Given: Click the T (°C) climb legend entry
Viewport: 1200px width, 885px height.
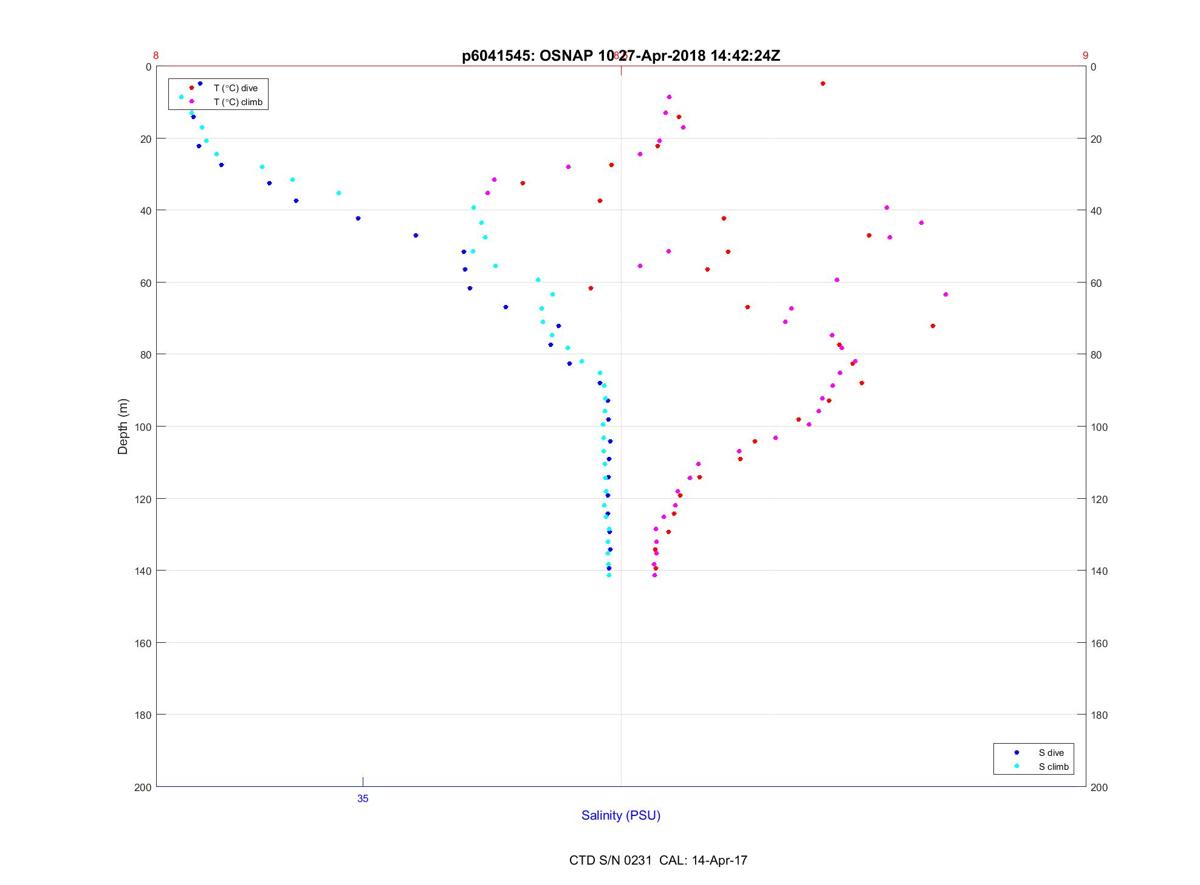Looking at the screenshot, I should 239,102.
